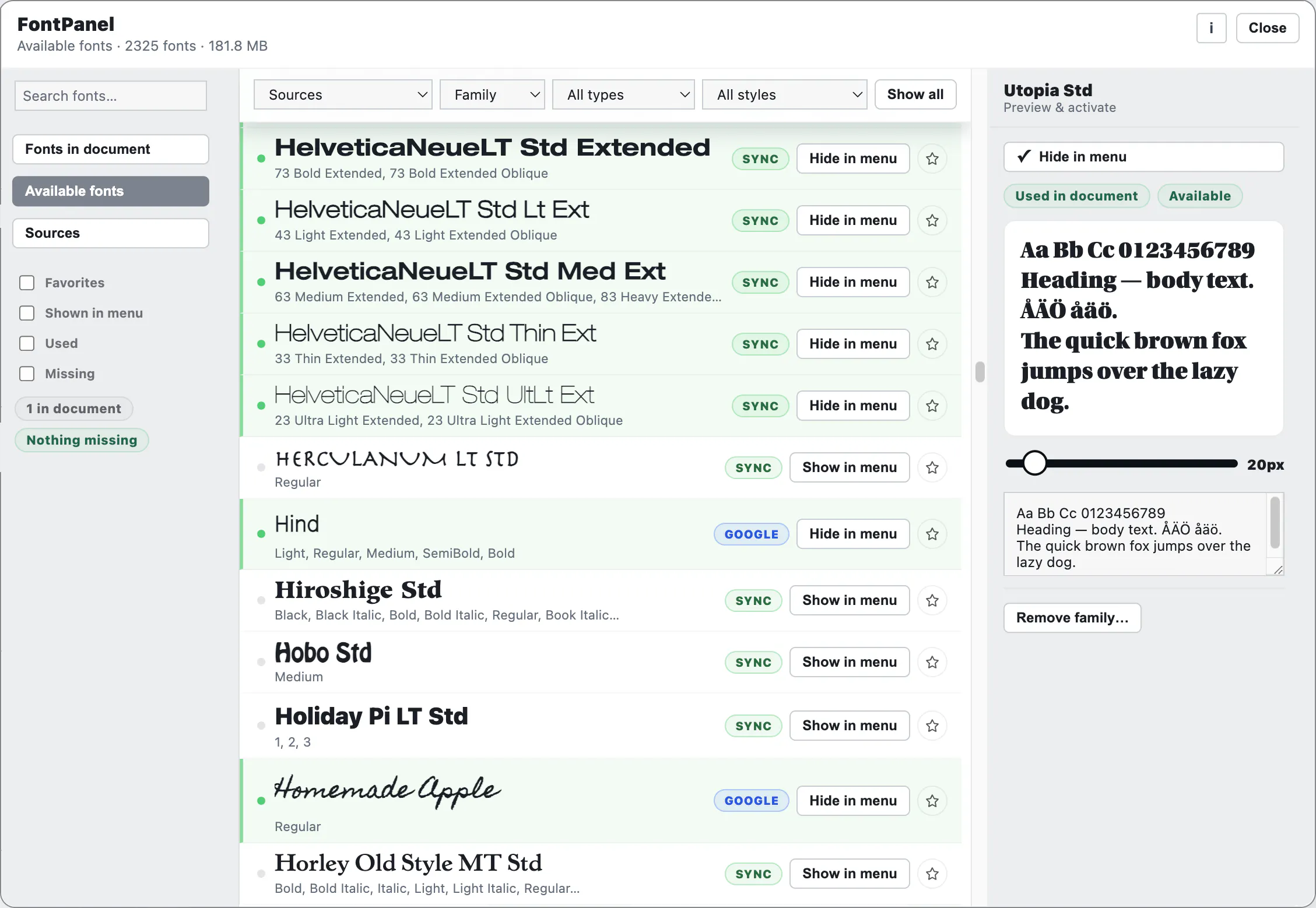Open the Family grouping dropdown
The height and width of the screenshot is (908, 1316).
point(492,94)
